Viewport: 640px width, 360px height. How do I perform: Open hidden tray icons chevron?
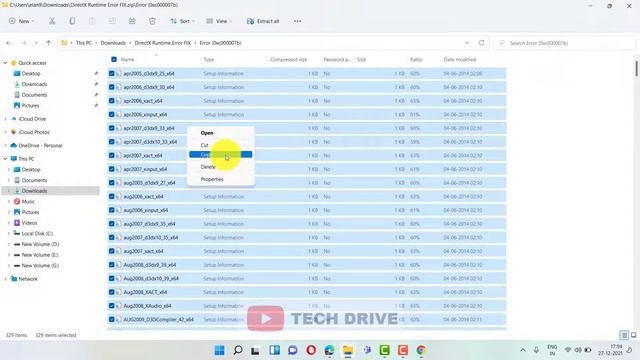coord(522,350)
